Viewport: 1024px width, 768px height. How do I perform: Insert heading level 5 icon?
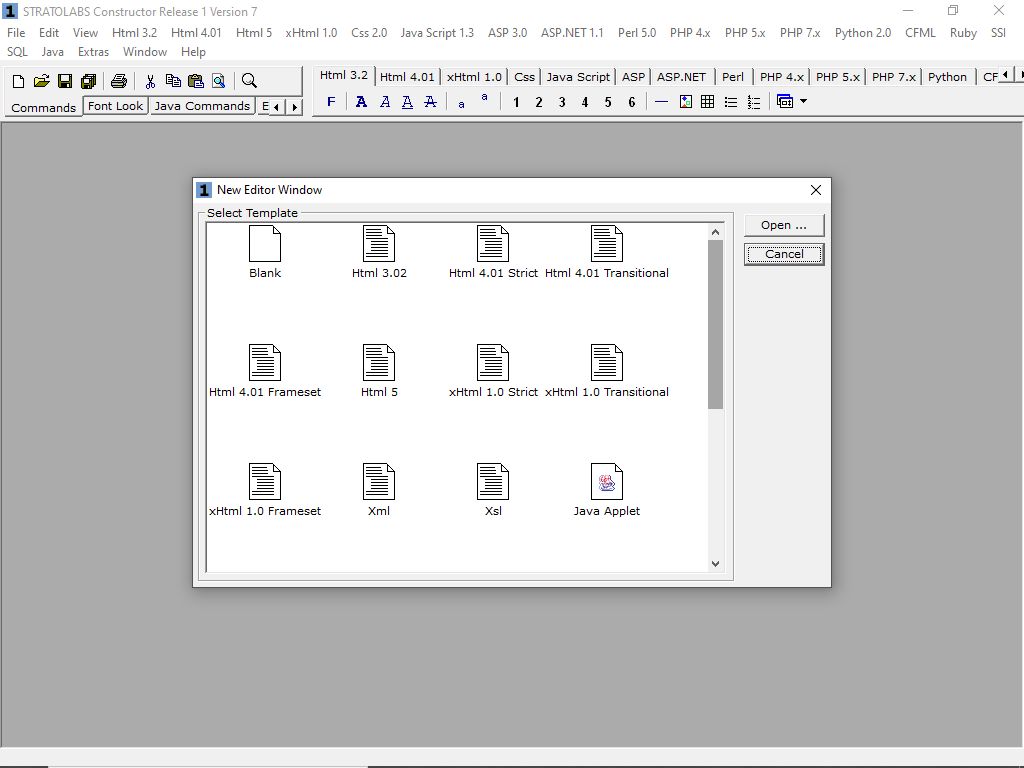point(608,102)
